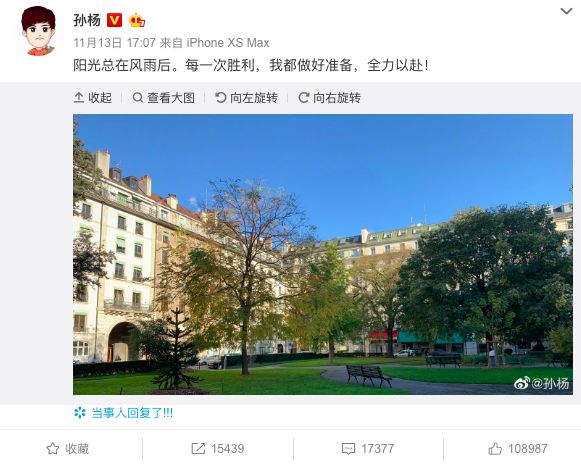
Task: Click the expanded park photo
Action: point(323,254)
